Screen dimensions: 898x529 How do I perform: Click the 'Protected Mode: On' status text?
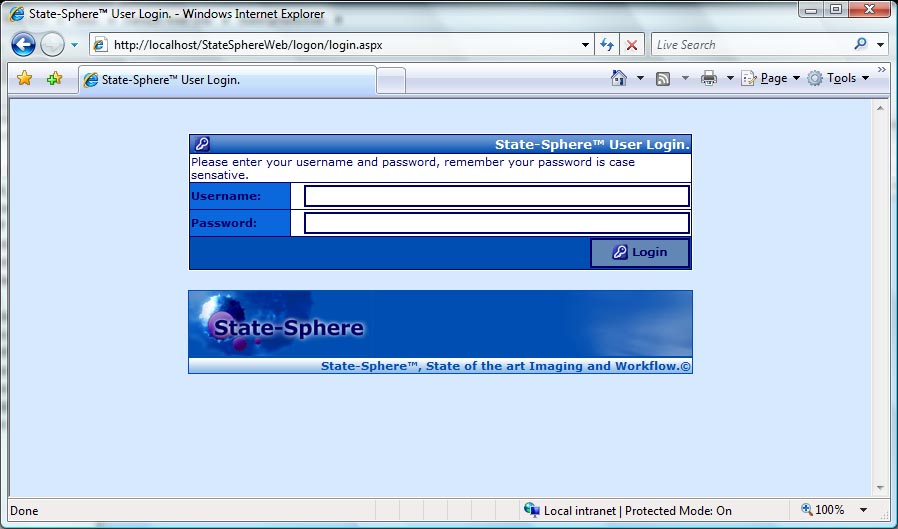coord(678,511)
